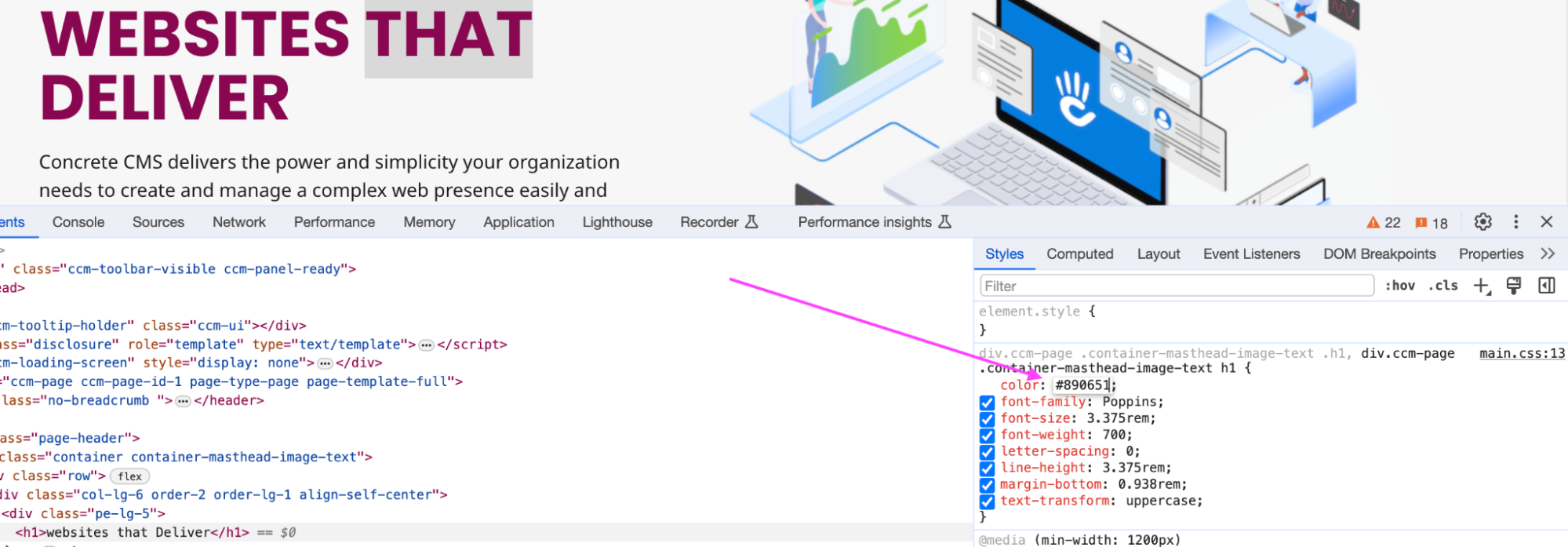Toggle the computed styles sidebar icon
This screenshot has width=1568, height=547.
pos(1546,286)
